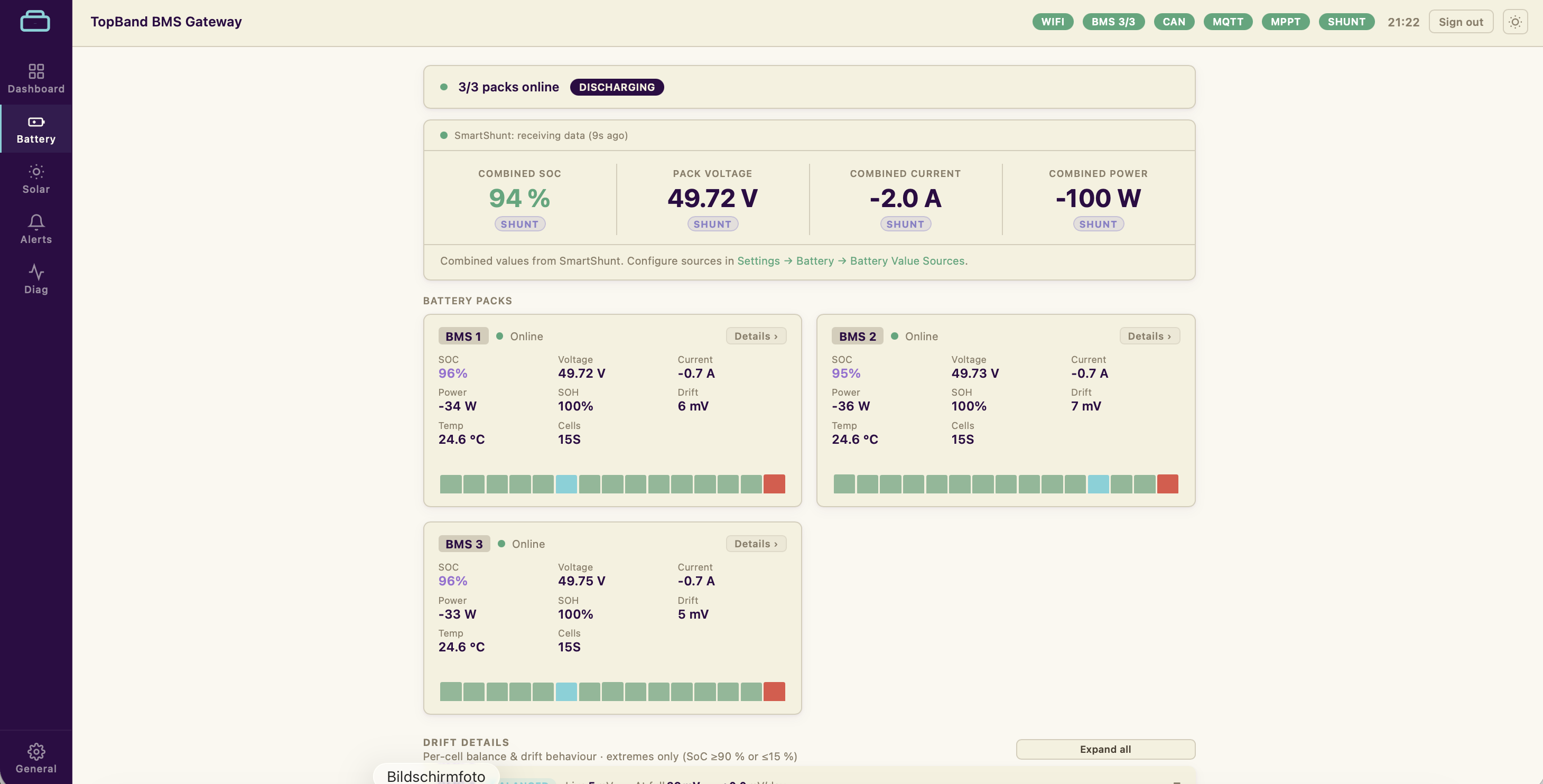Click the Sign out button
This screenshot has width=1543, height=784.
click(1461, 22)
